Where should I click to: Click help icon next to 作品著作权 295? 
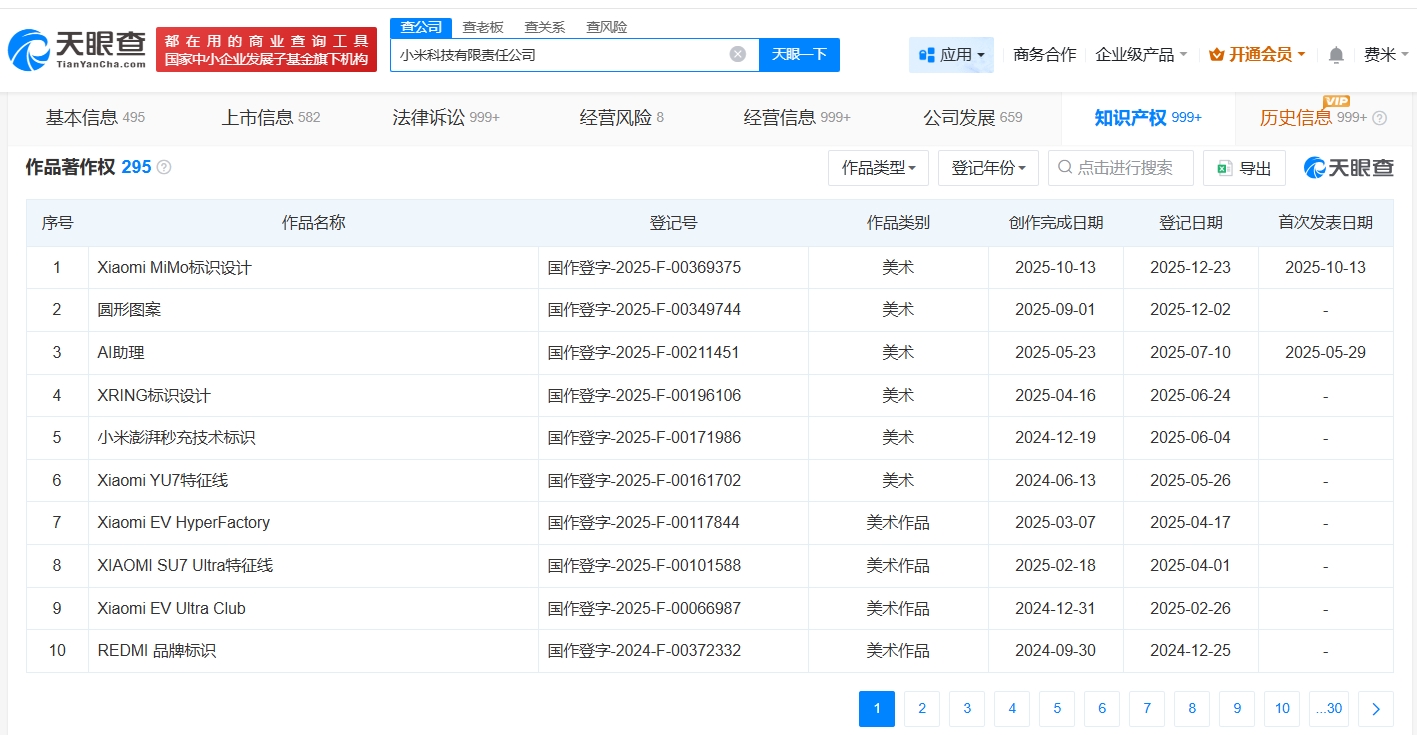[164, 167]
